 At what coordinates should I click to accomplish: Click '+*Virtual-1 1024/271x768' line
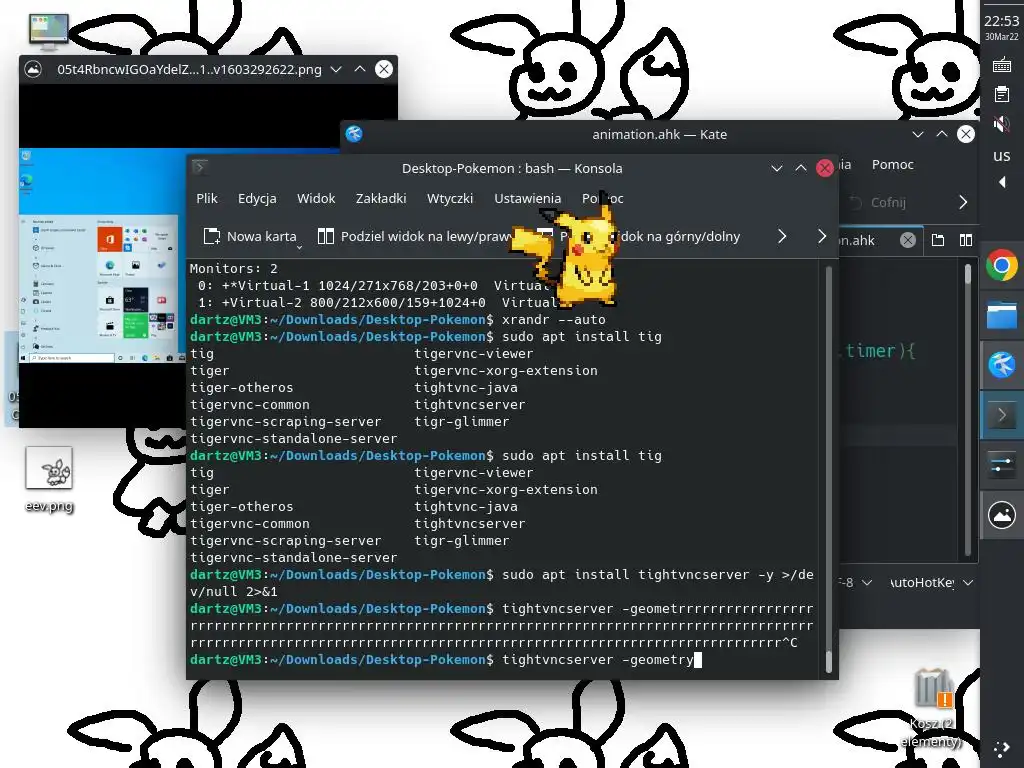pyautogui.click(x=349, y=285)
